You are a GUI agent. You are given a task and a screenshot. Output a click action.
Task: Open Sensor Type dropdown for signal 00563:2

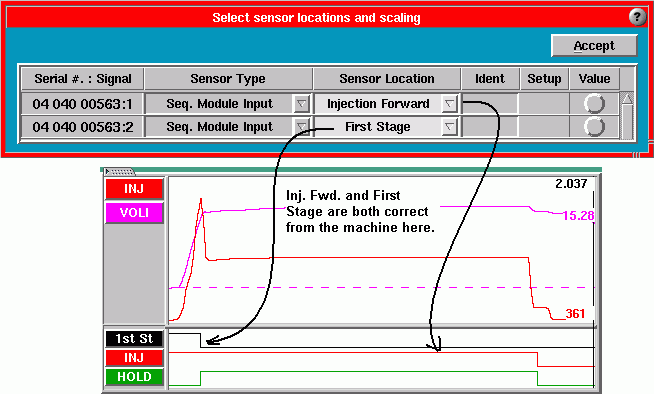[x=301, y=127]
